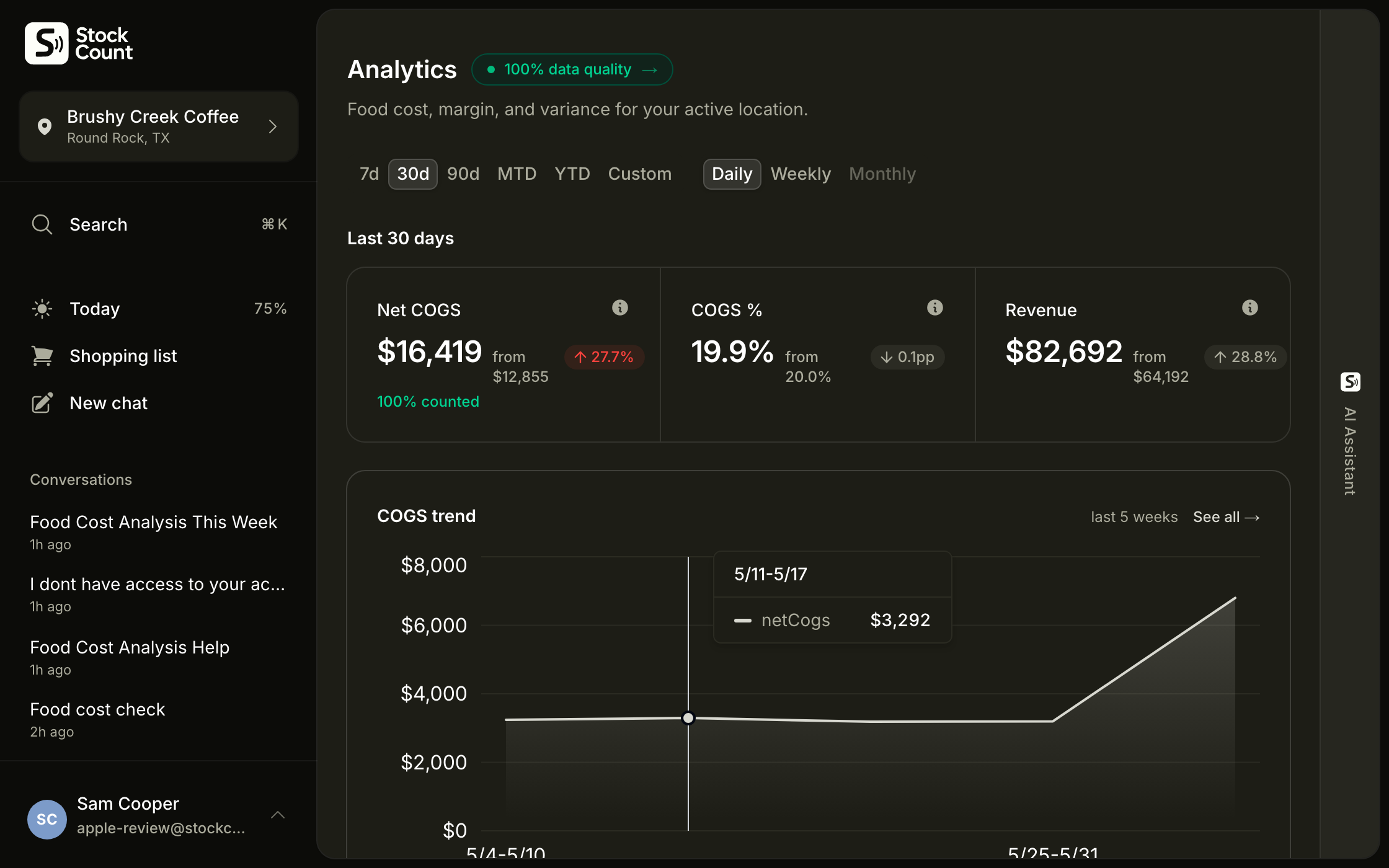This screenshot has width=1389, height=868.
Task: Click the $82,692 Revenue value
Action: (x=1064, y=352)
